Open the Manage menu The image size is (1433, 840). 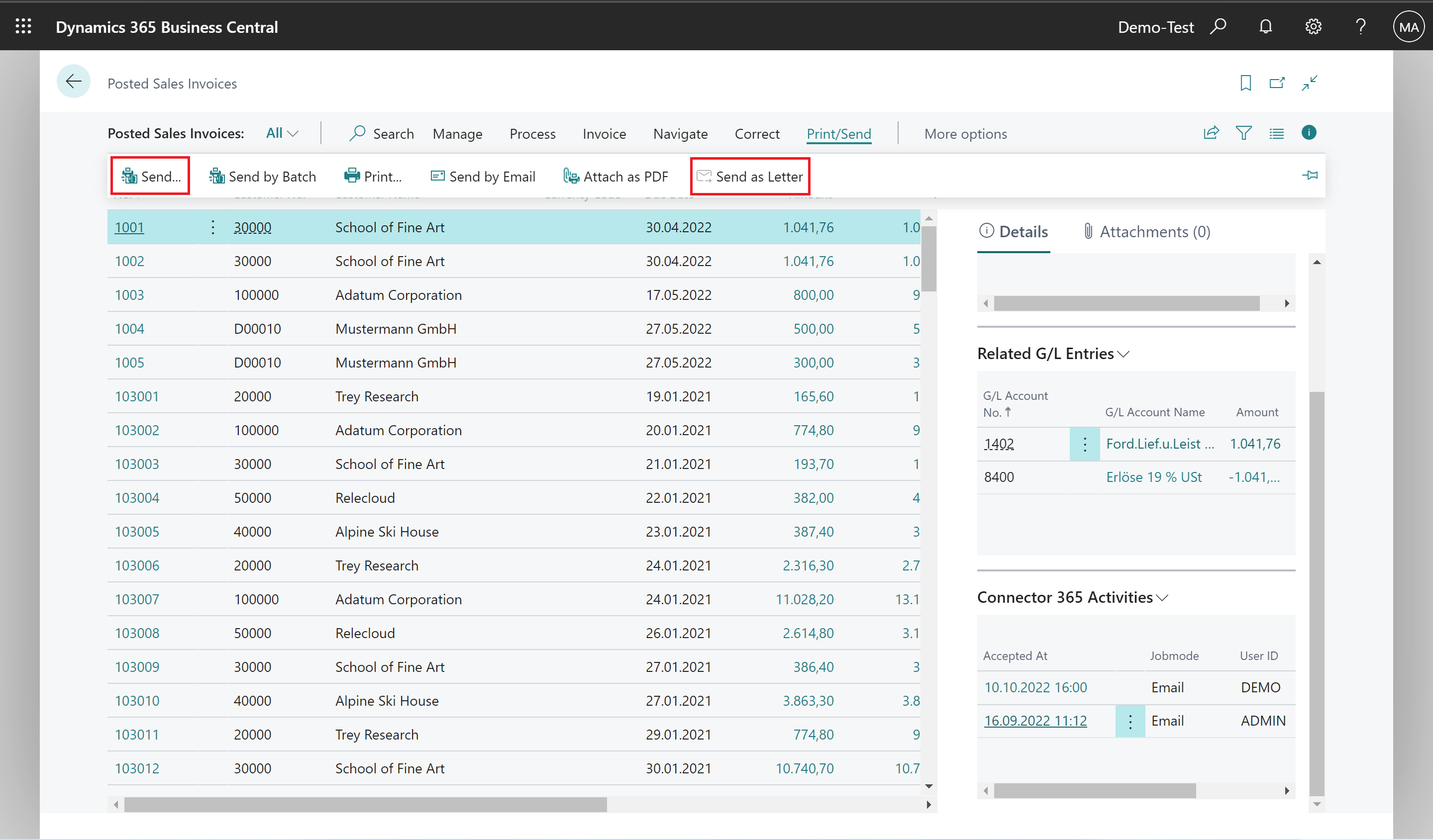click(457, 134)
